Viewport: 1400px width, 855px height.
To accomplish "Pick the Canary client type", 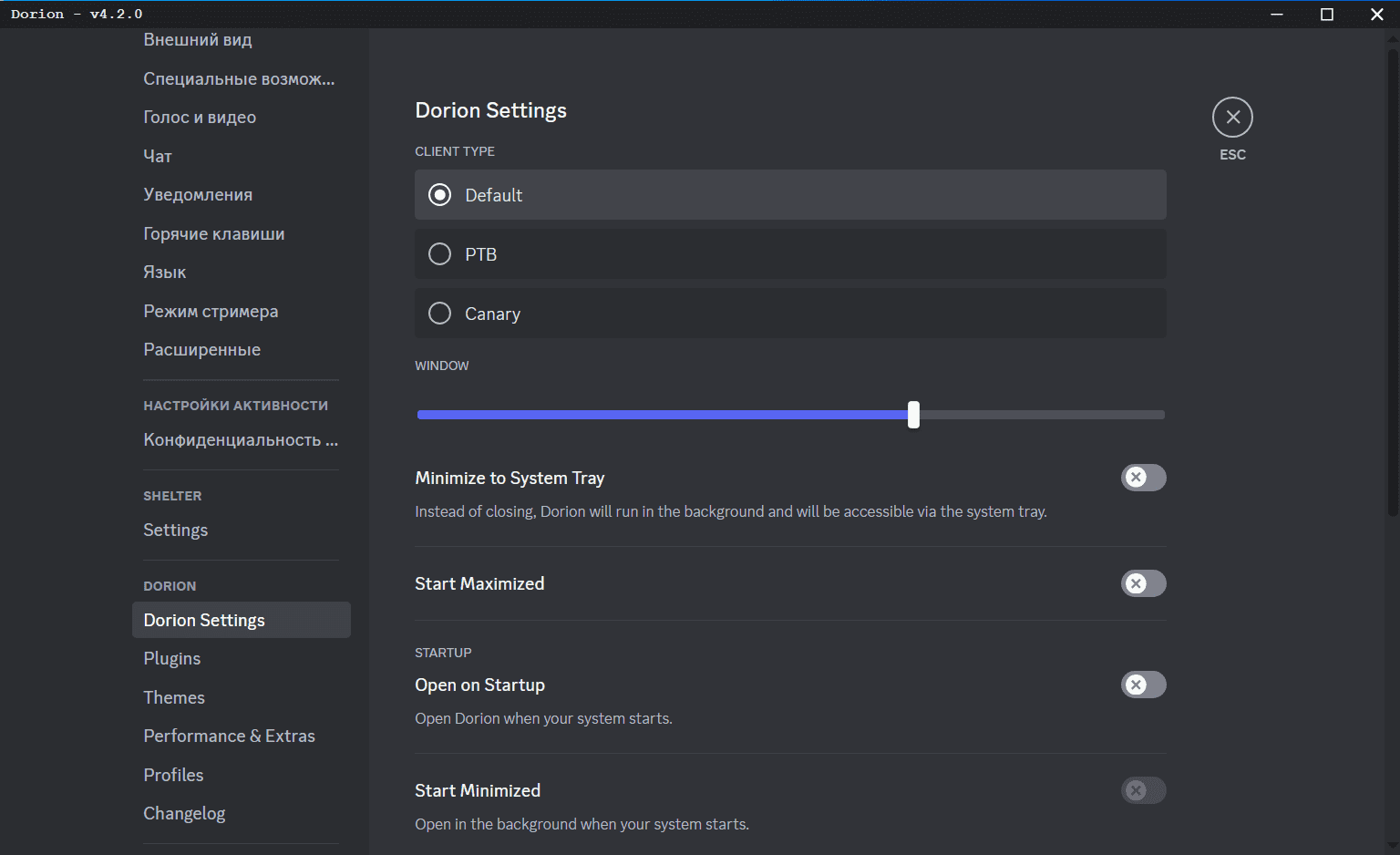I will click(440, 314).
